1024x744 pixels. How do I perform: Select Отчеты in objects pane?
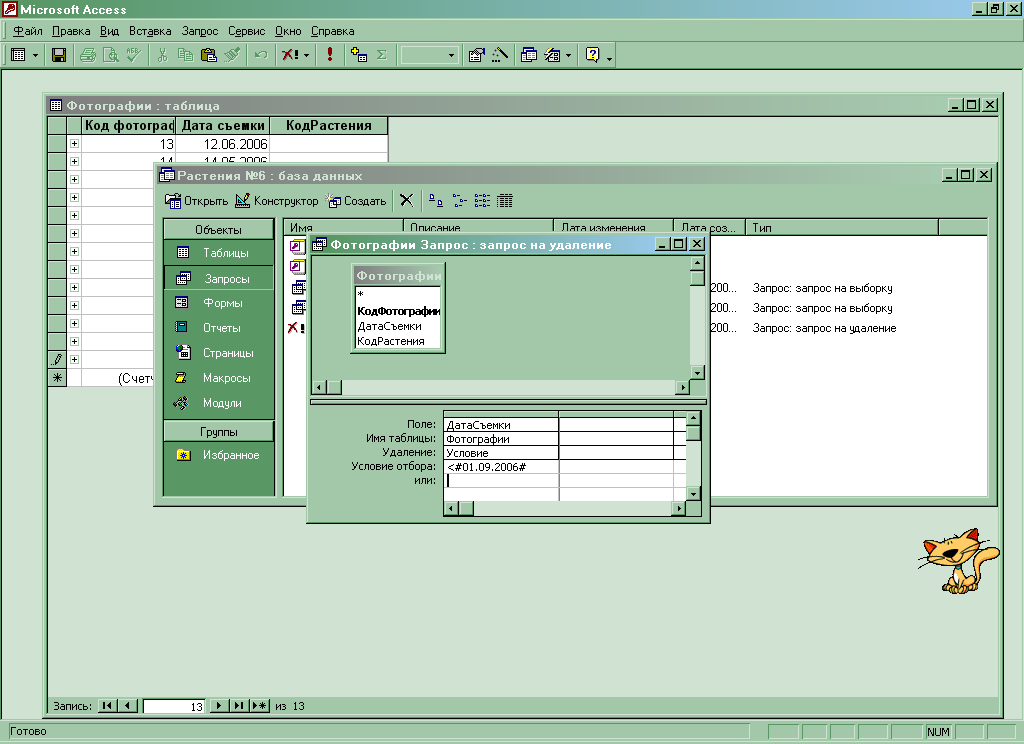[219, 328]
